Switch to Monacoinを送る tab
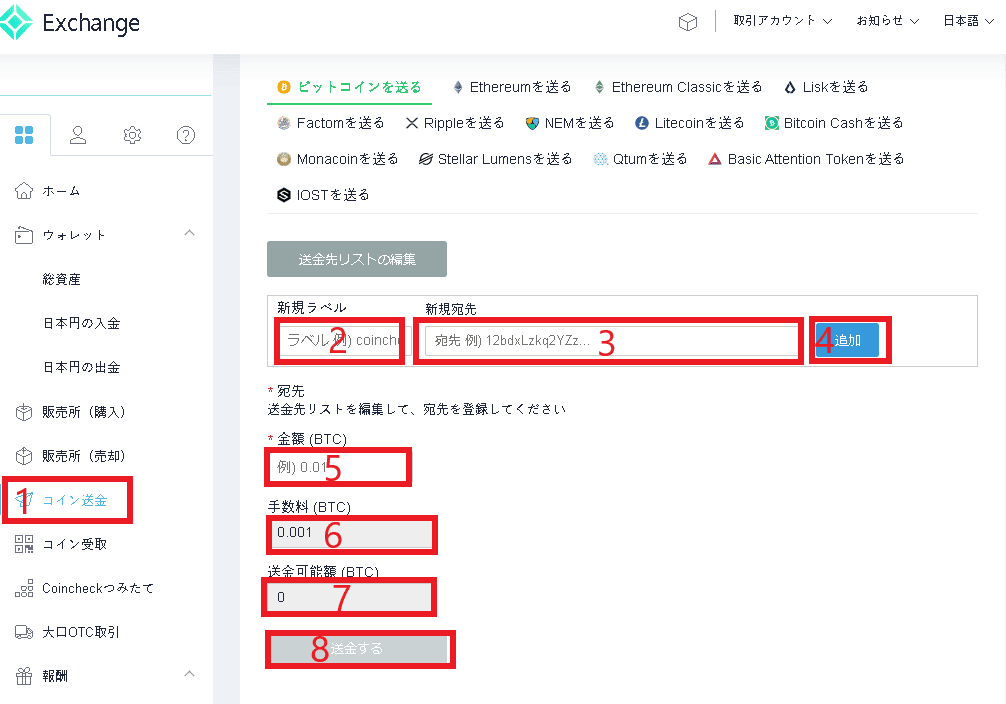The image size is (1006, 704). pos(337,159)
